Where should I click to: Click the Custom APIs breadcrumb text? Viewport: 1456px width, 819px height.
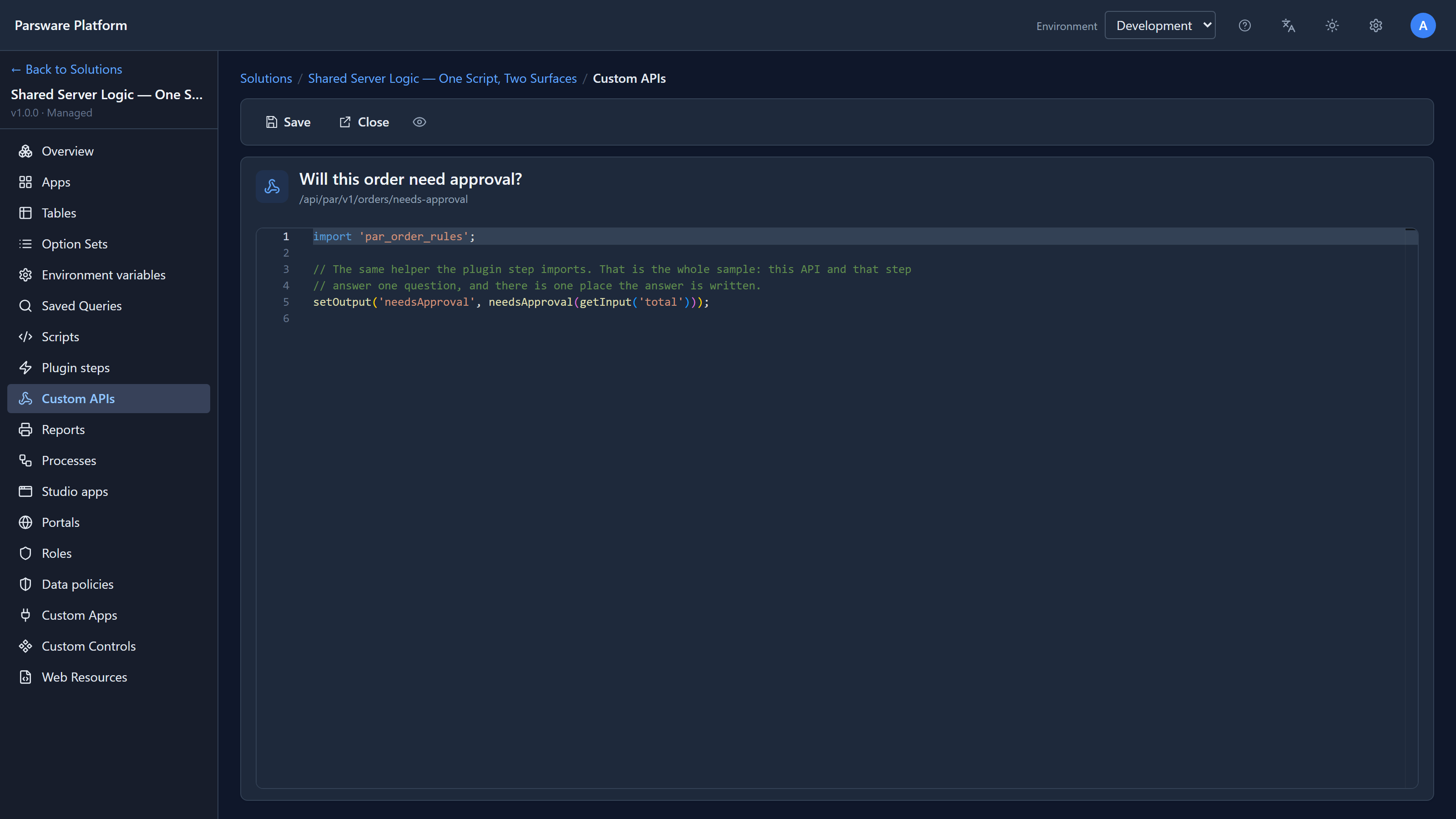click(629, 79)
